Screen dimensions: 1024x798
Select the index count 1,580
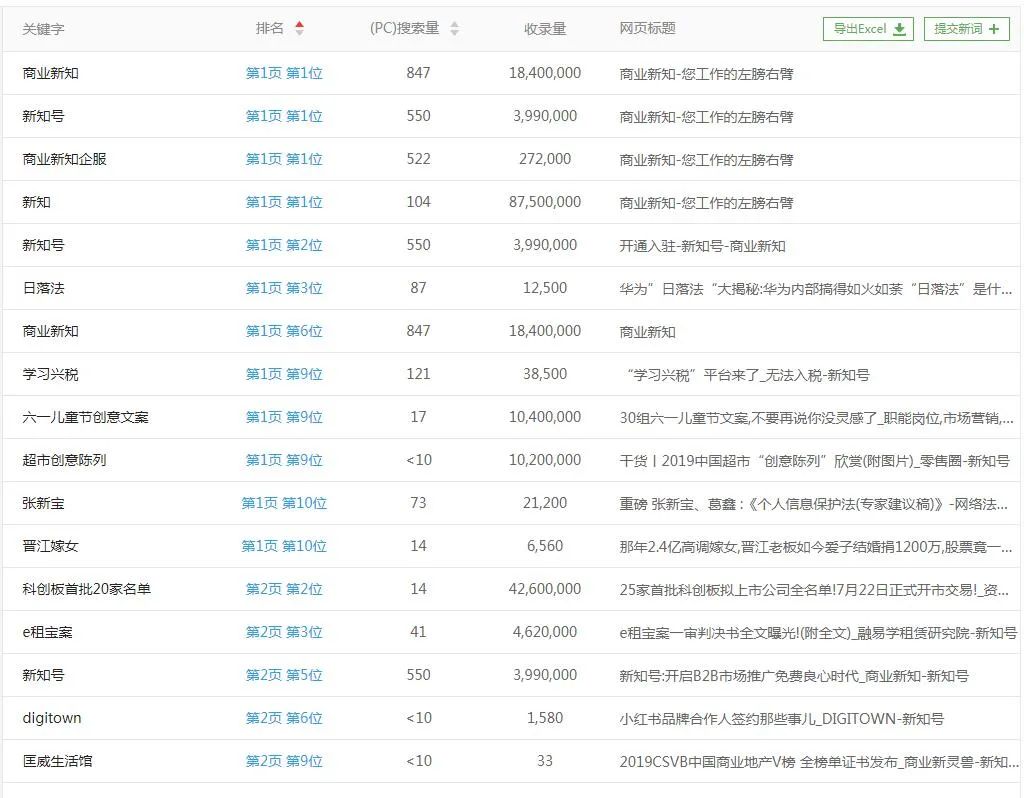(545, 718)
